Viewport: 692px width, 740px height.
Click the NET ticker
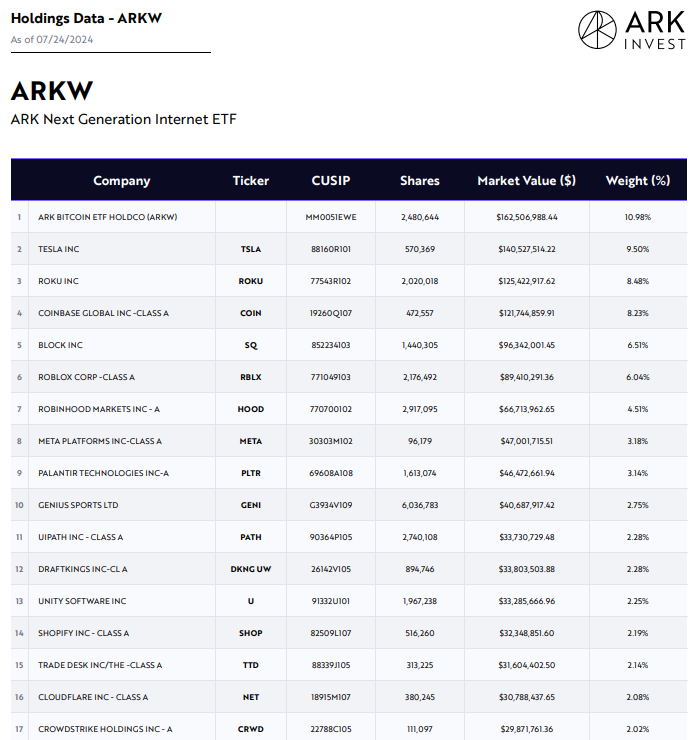[x=251, y=697]
